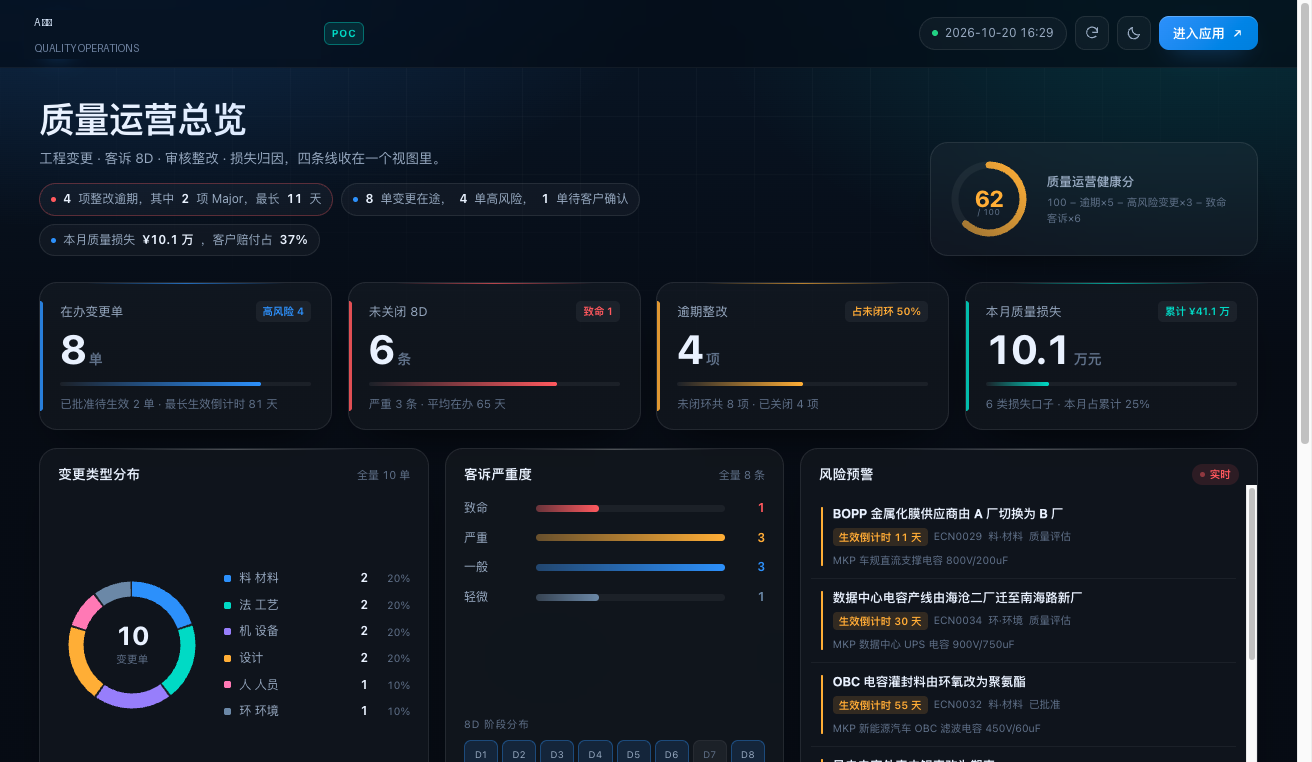Select the 人 人员 legend row
Screen dimensions: 1312x762
pyautogui.click(x=317, y=685)
